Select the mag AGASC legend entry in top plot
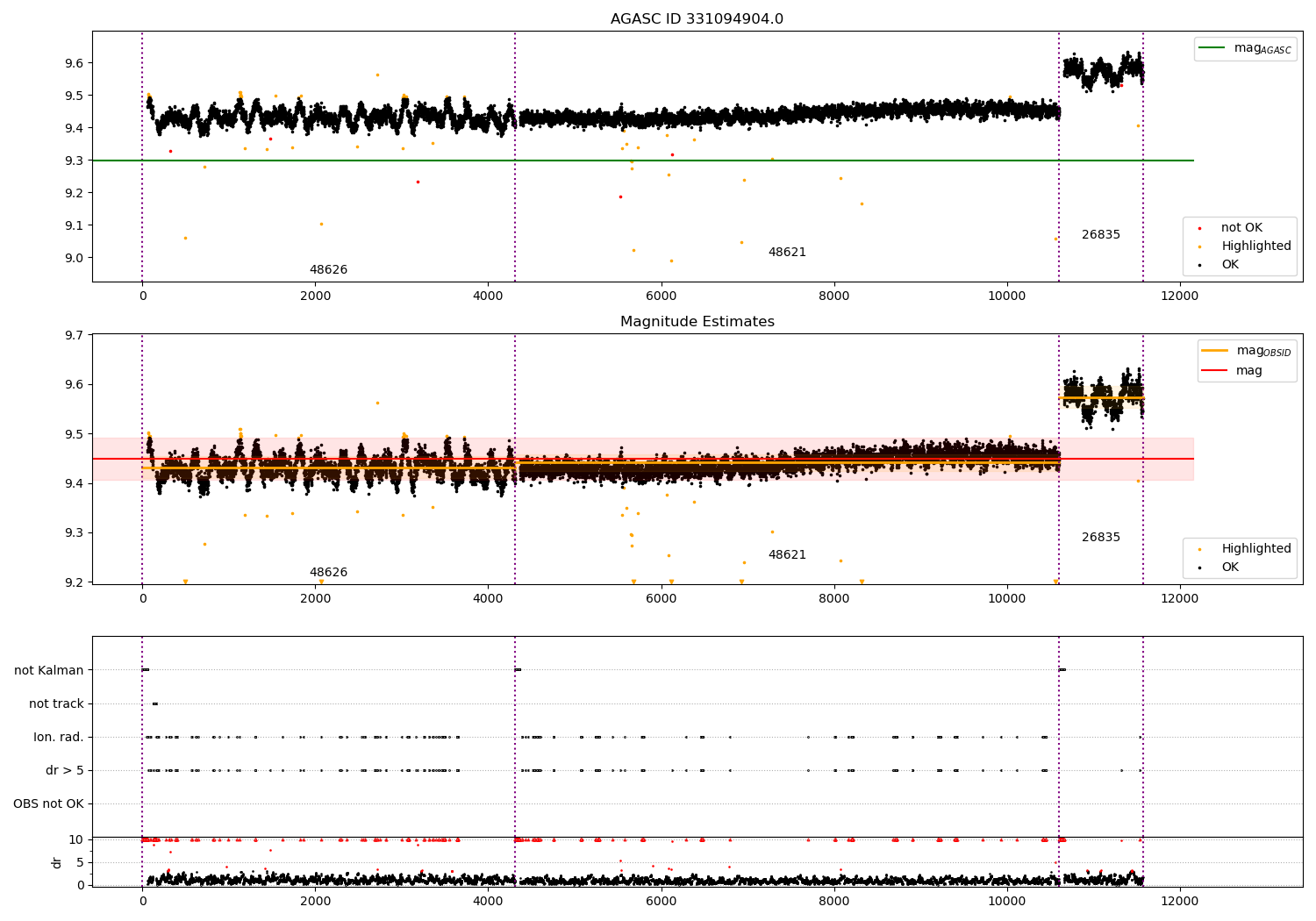The width and height of the screenshot is (1316, 921). click(x=1245, y=48)
